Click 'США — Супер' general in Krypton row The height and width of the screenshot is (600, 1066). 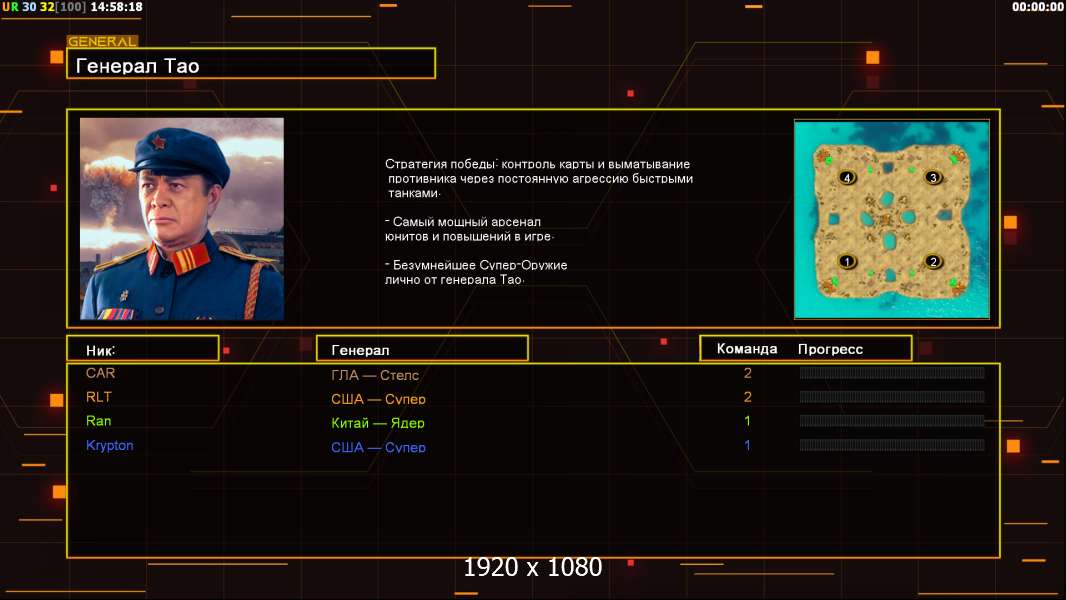coord(378,447)
